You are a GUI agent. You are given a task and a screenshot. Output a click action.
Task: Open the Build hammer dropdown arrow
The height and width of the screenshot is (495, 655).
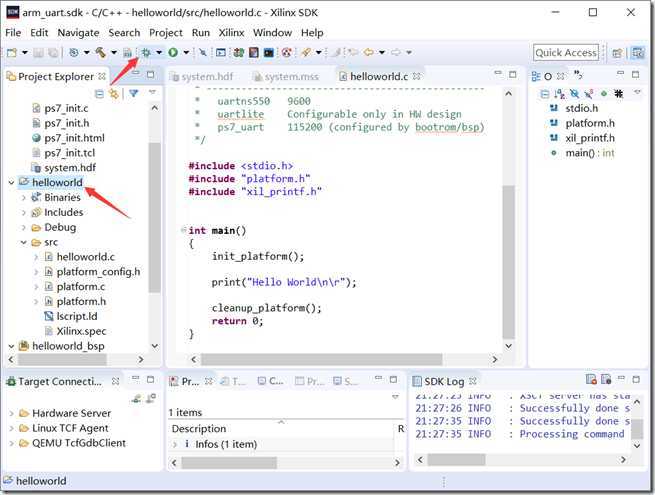tap(114, 53)
